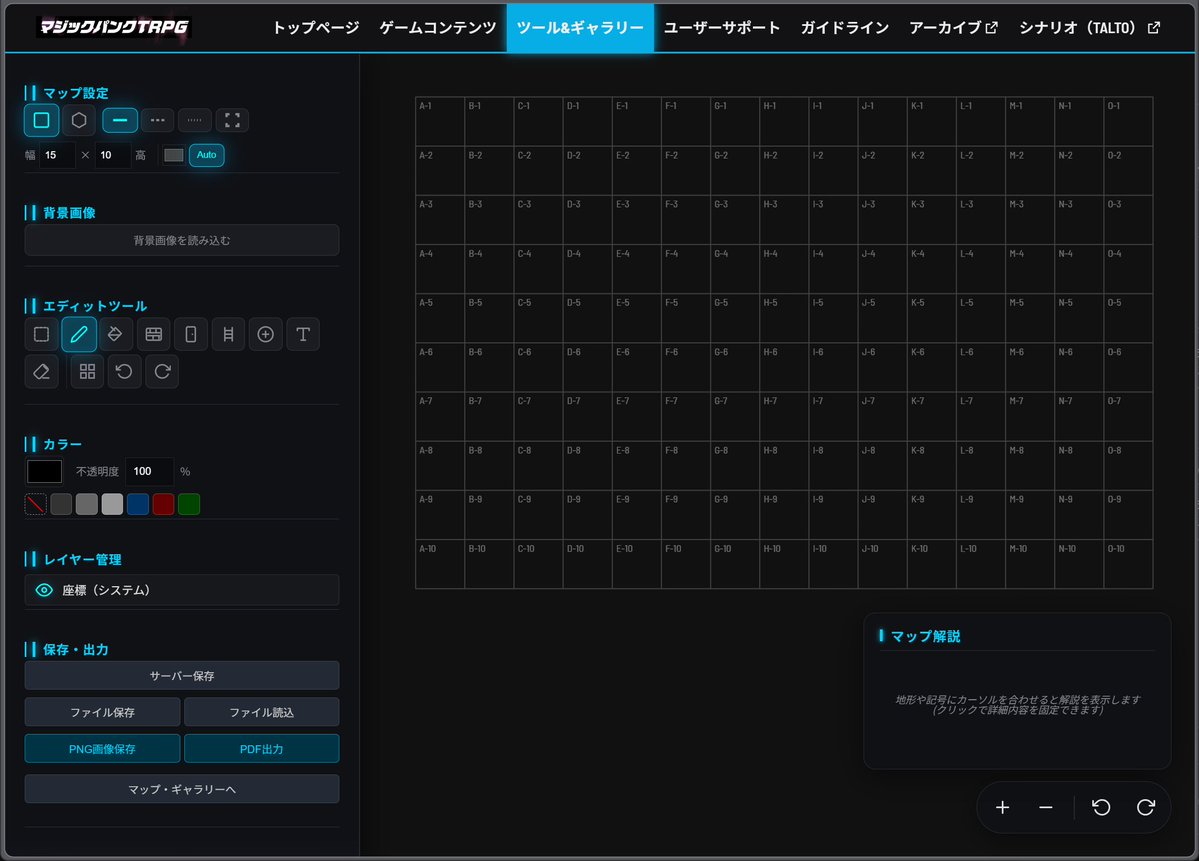The width and height of the screenshot is (1199, 861).
Task: Click the ファイル保存 button
Action: pyautogui.click(x=102, y=712)
